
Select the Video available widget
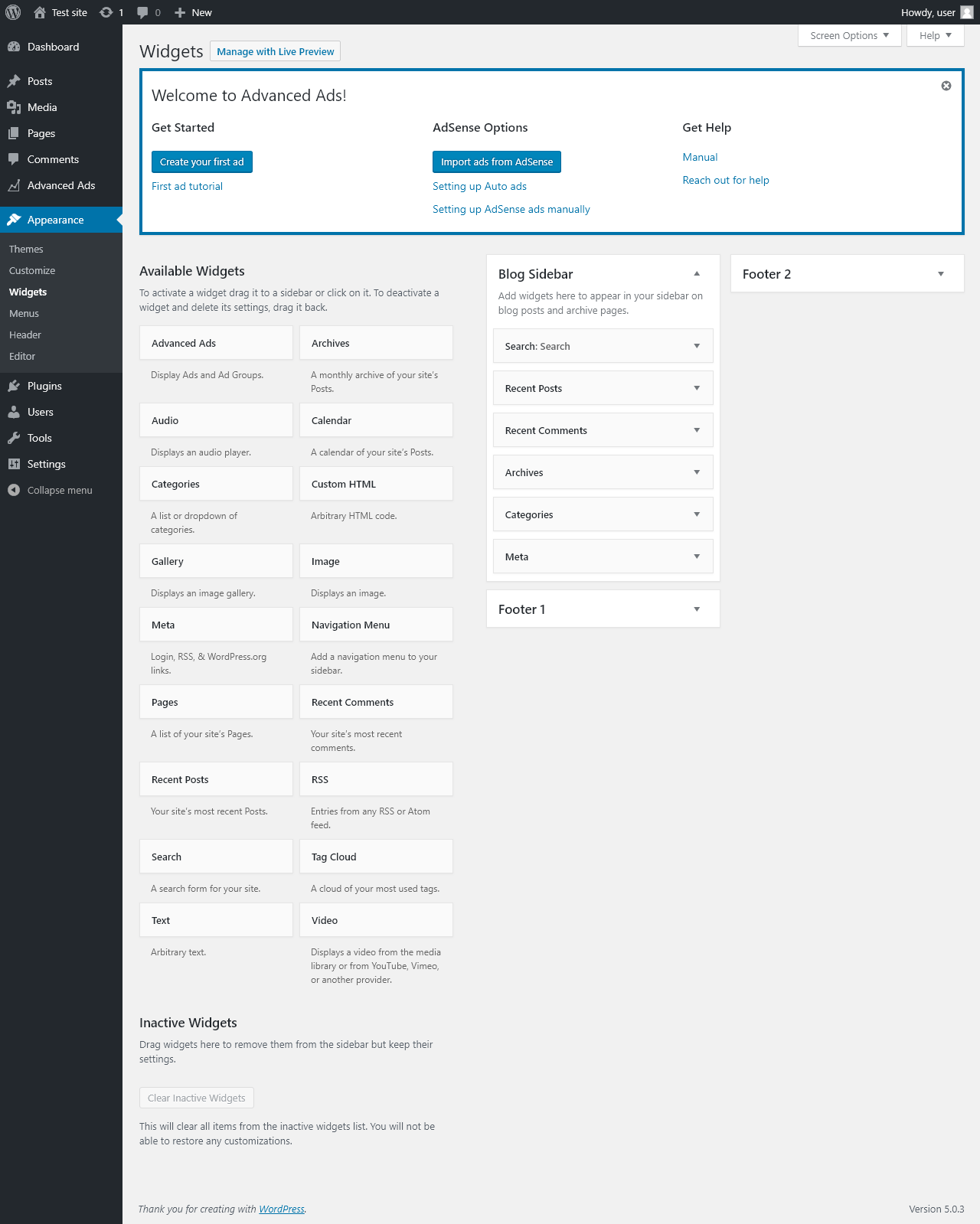coord(376,920)
